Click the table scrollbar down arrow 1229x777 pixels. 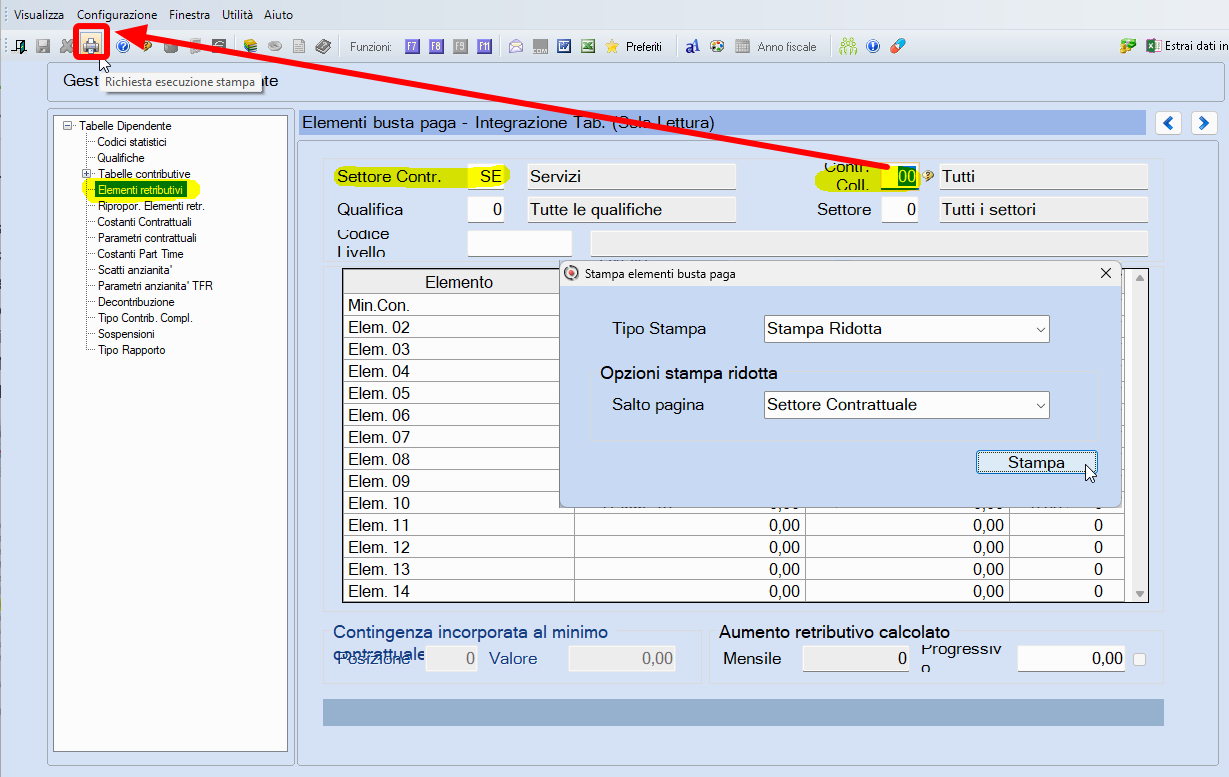tap(1139, 593)
